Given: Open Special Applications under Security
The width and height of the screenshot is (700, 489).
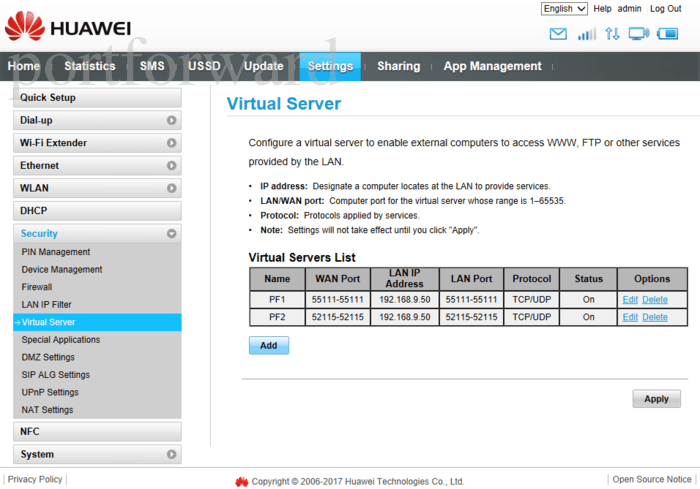Looking at the screenshot, I should pyautogui.click(x=61, y=339).
